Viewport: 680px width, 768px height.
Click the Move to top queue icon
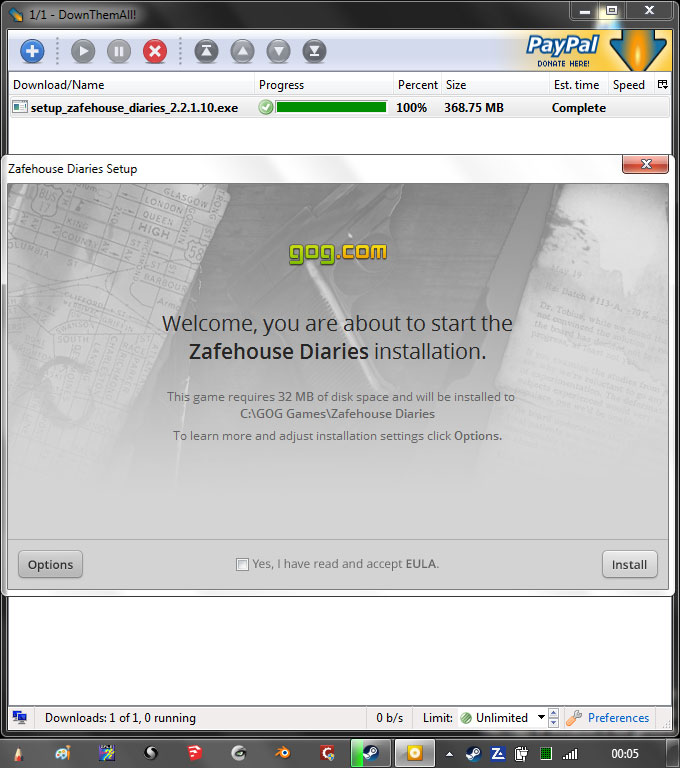[x=206, y=51]
